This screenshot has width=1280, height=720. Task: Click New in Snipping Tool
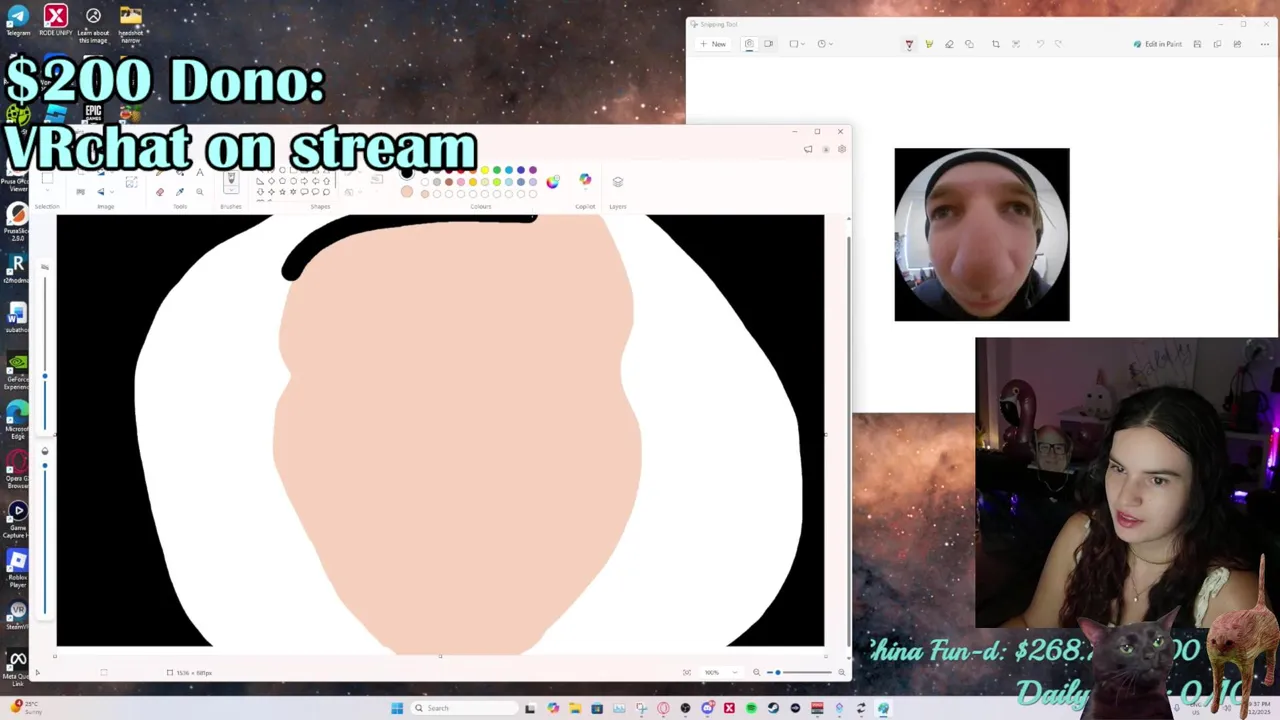[713, 44]
